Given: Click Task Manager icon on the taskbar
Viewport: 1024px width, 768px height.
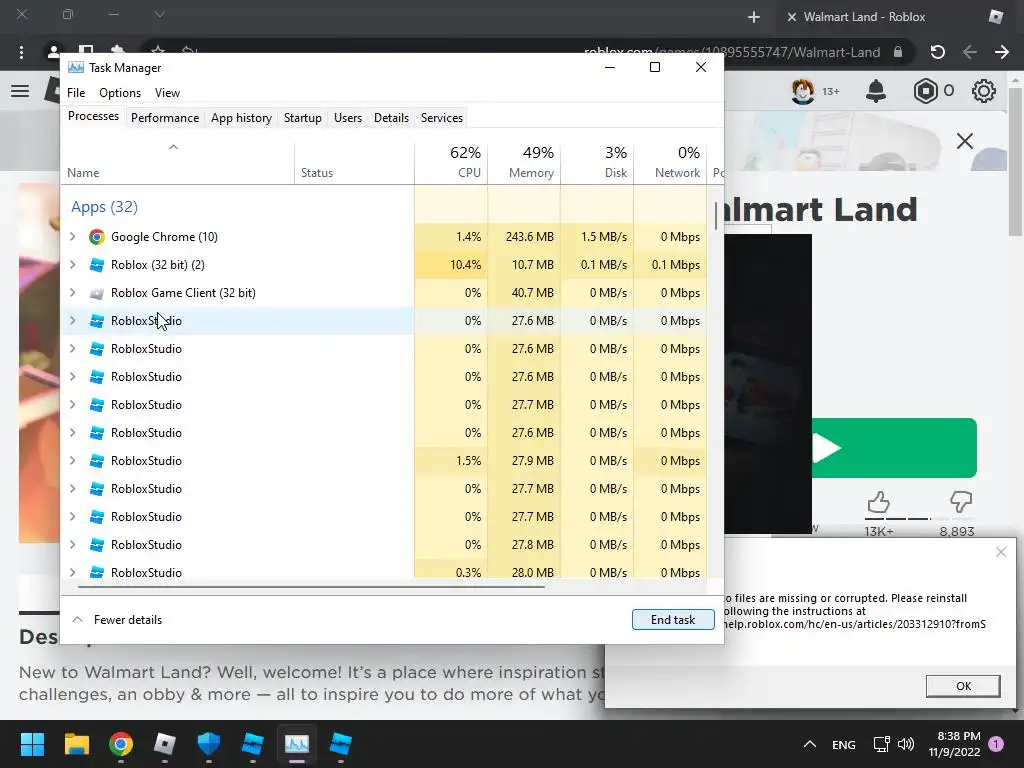Looking at the screenshot, I should coord(296,743).
